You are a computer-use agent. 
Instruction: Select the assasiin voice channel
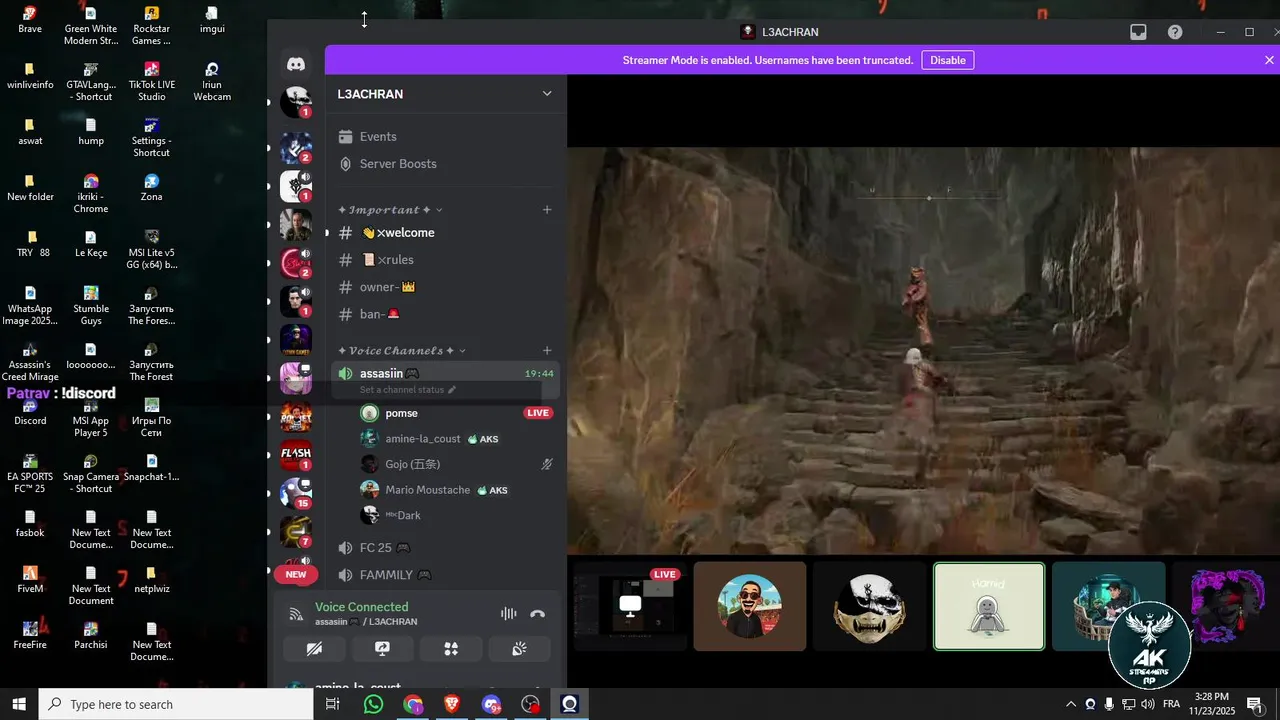click(x=444, y=374)
